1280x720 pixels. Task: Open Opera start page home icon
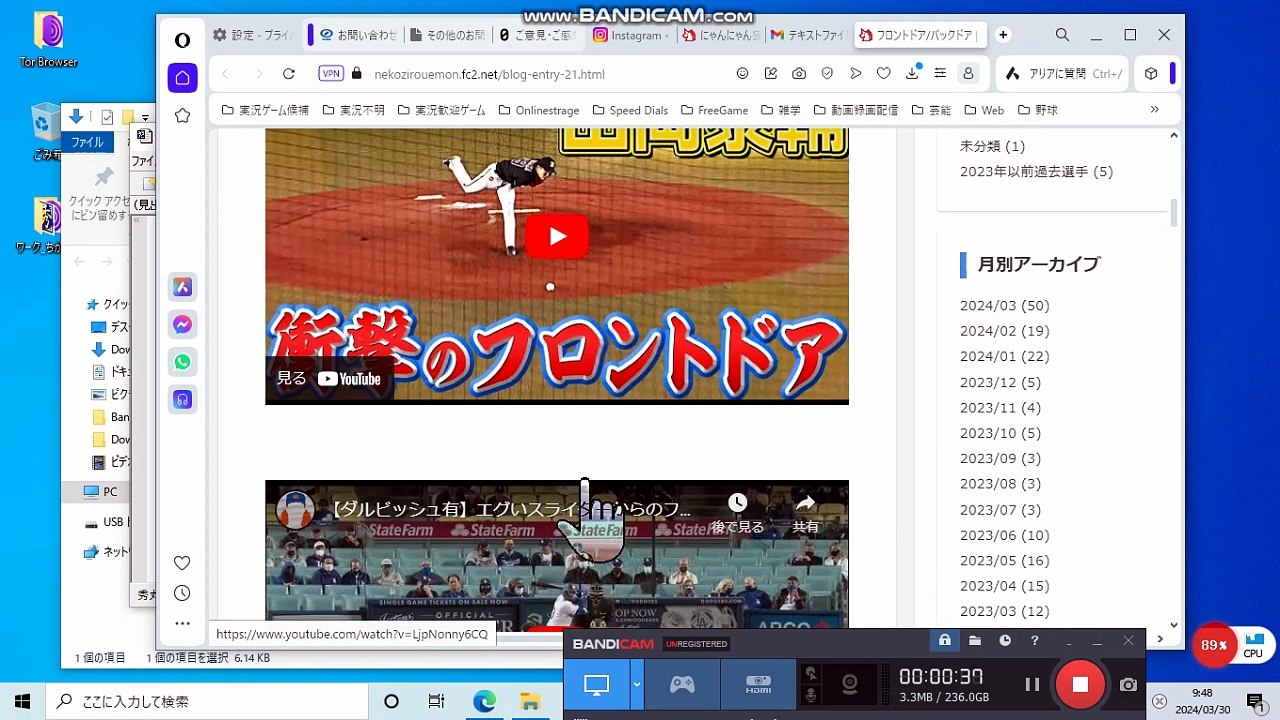(x=182, y=78)
